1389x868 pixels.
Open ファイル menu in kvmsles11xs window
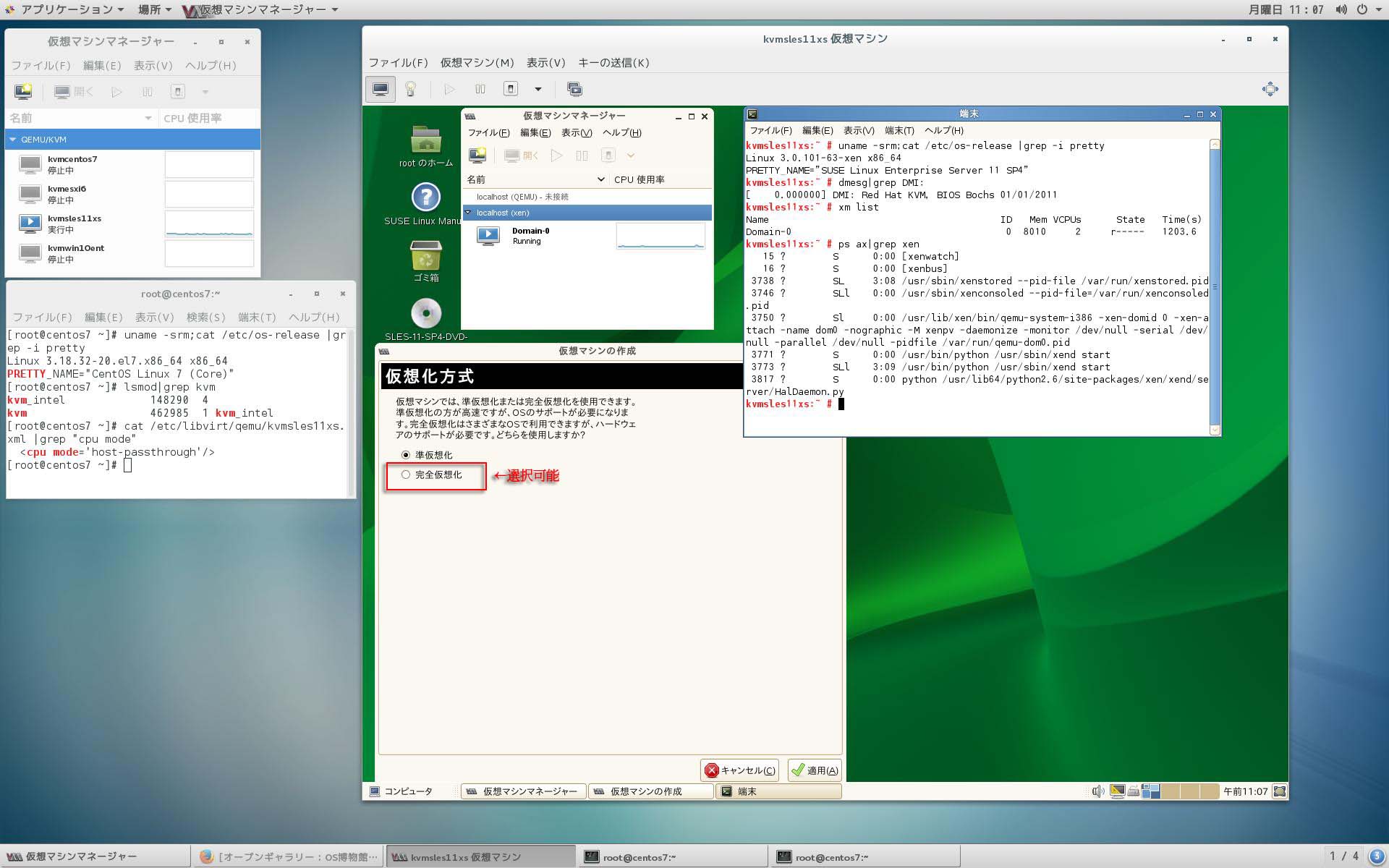coord(398,63)
